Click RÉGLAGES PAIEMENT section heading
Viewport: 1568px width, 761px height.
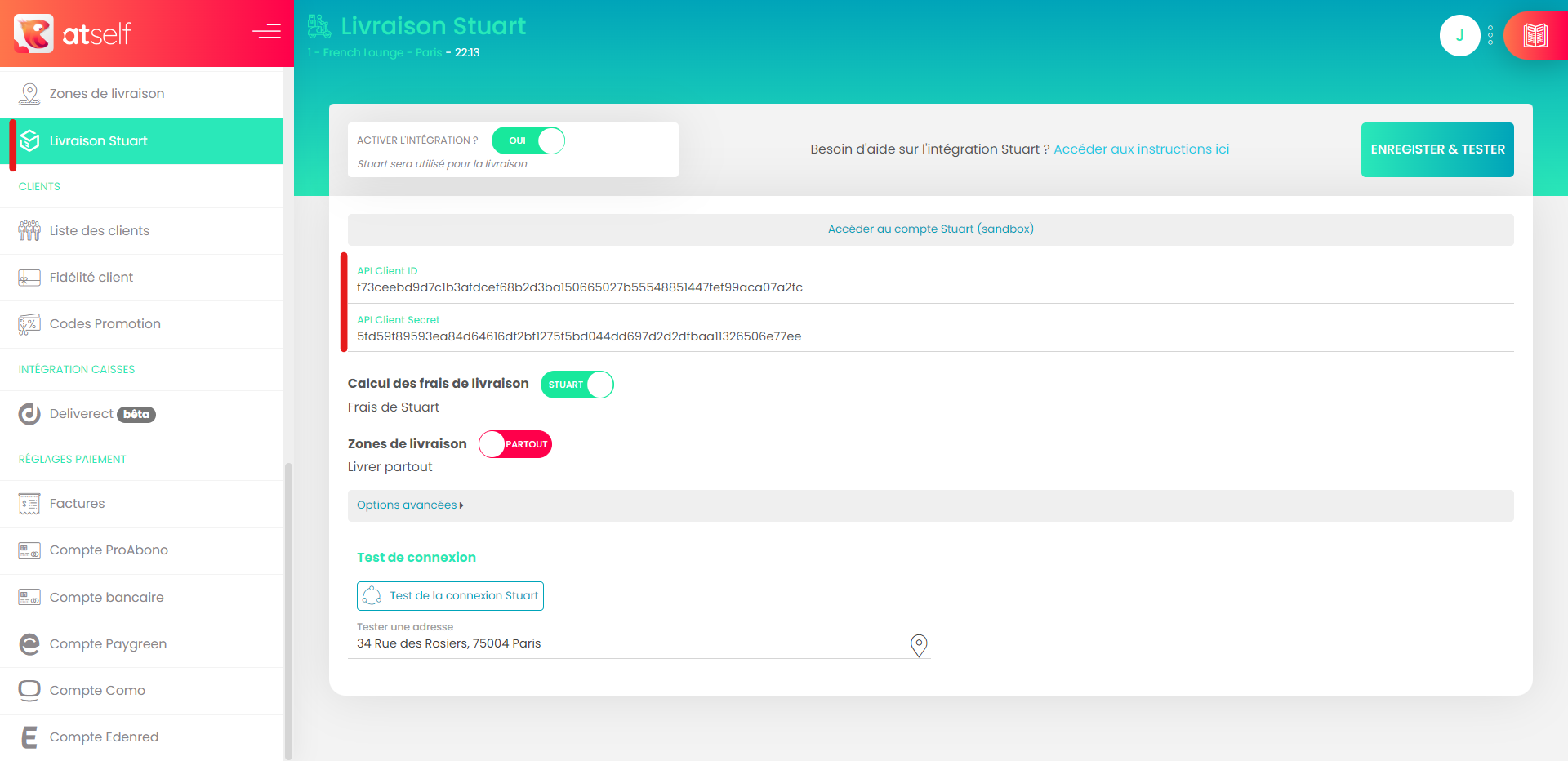73,460
